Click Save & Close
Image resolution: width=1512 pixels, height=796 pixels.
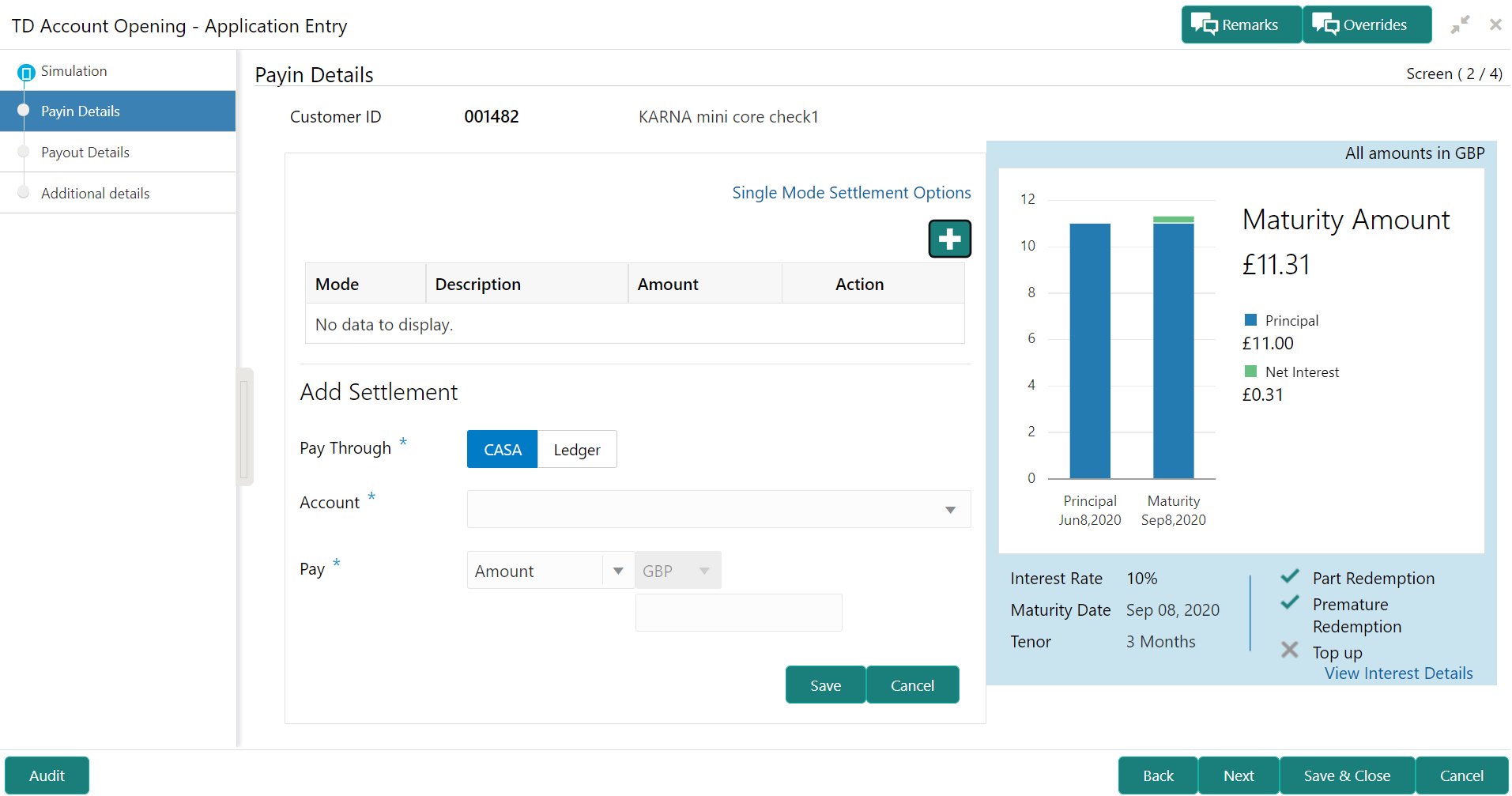tap(1347, 775)
